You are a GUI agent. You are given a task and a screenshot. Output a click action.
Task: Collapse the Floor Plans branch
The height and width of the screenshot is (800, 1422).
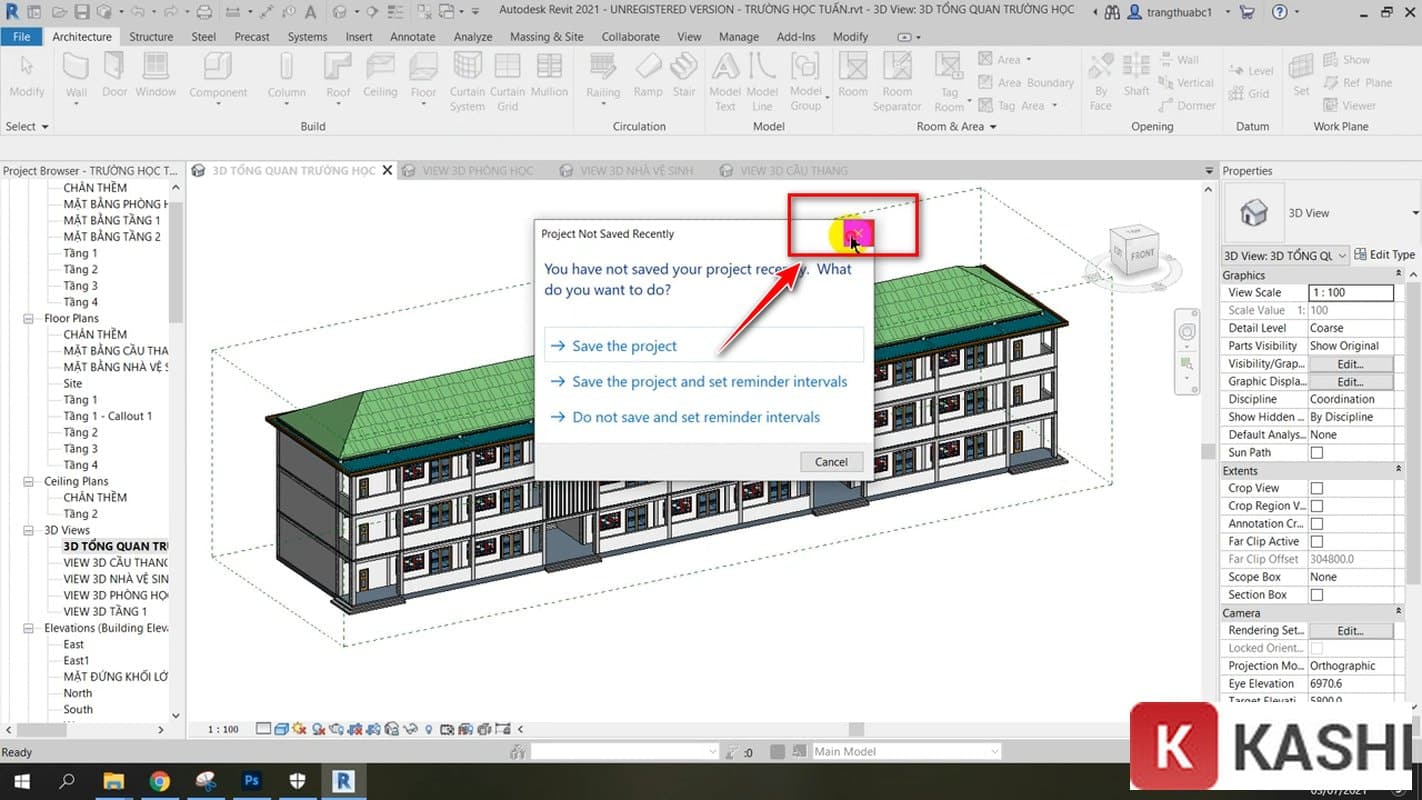pos(29,318)
